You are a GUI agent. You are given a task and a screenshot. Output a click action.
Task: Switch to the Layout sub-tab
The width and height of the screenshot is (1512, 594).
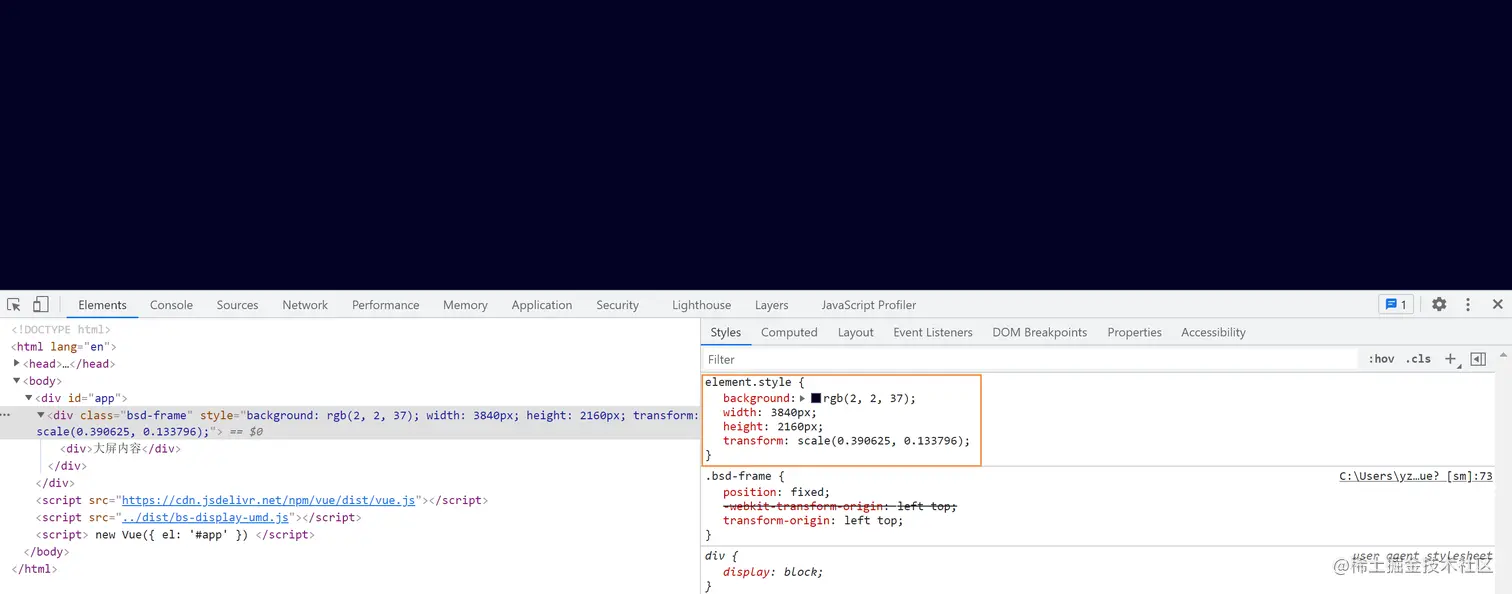pyautogui.click(x=855, y=332)
